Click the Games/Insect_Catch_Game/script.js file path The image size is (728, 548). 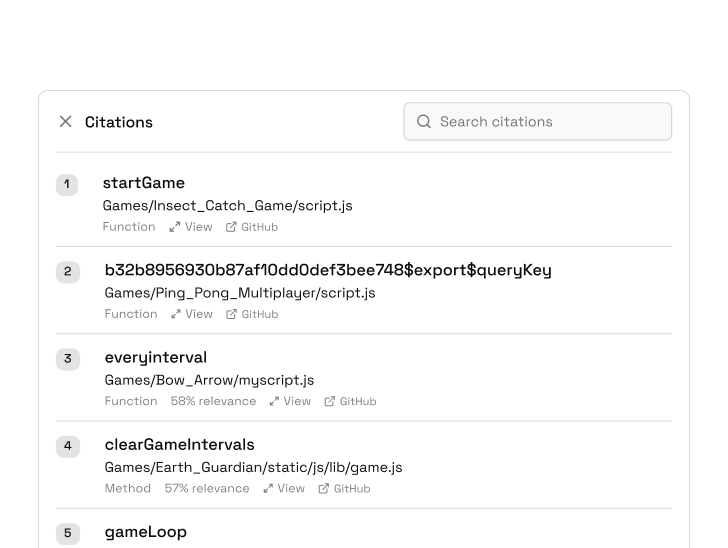228,206
